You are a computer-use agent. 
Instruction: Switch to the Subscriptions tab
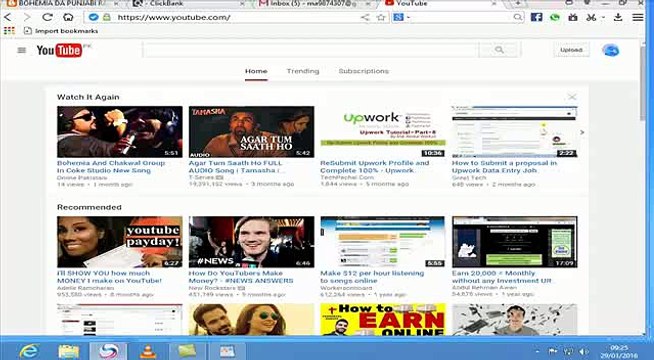click(363, 71)
